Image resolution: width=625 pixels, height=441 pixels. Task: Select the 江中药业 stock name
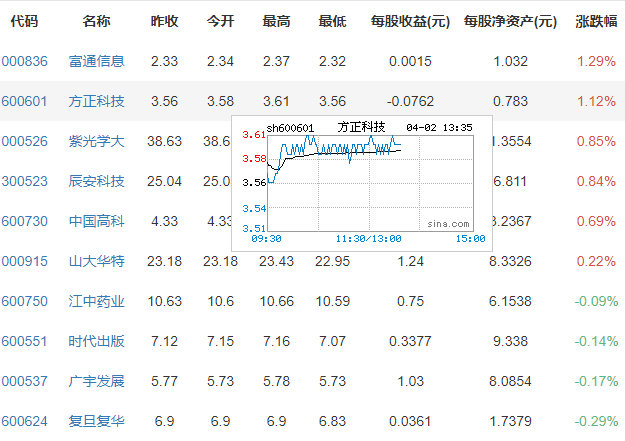click(x=96, y=301)
